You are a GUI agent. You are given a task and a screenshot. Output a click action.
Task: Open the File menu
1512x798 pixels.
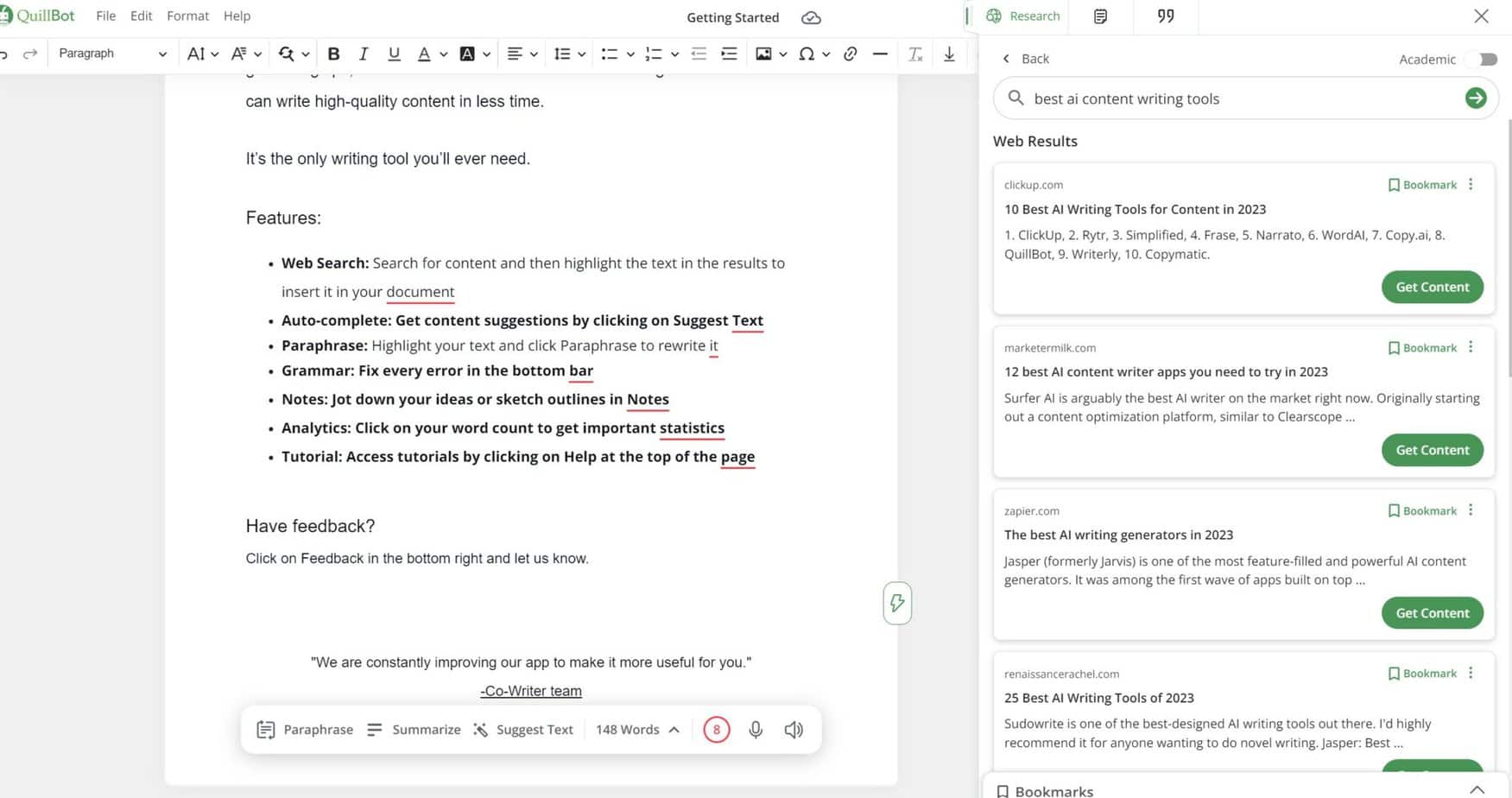click(x=106, y=16)
